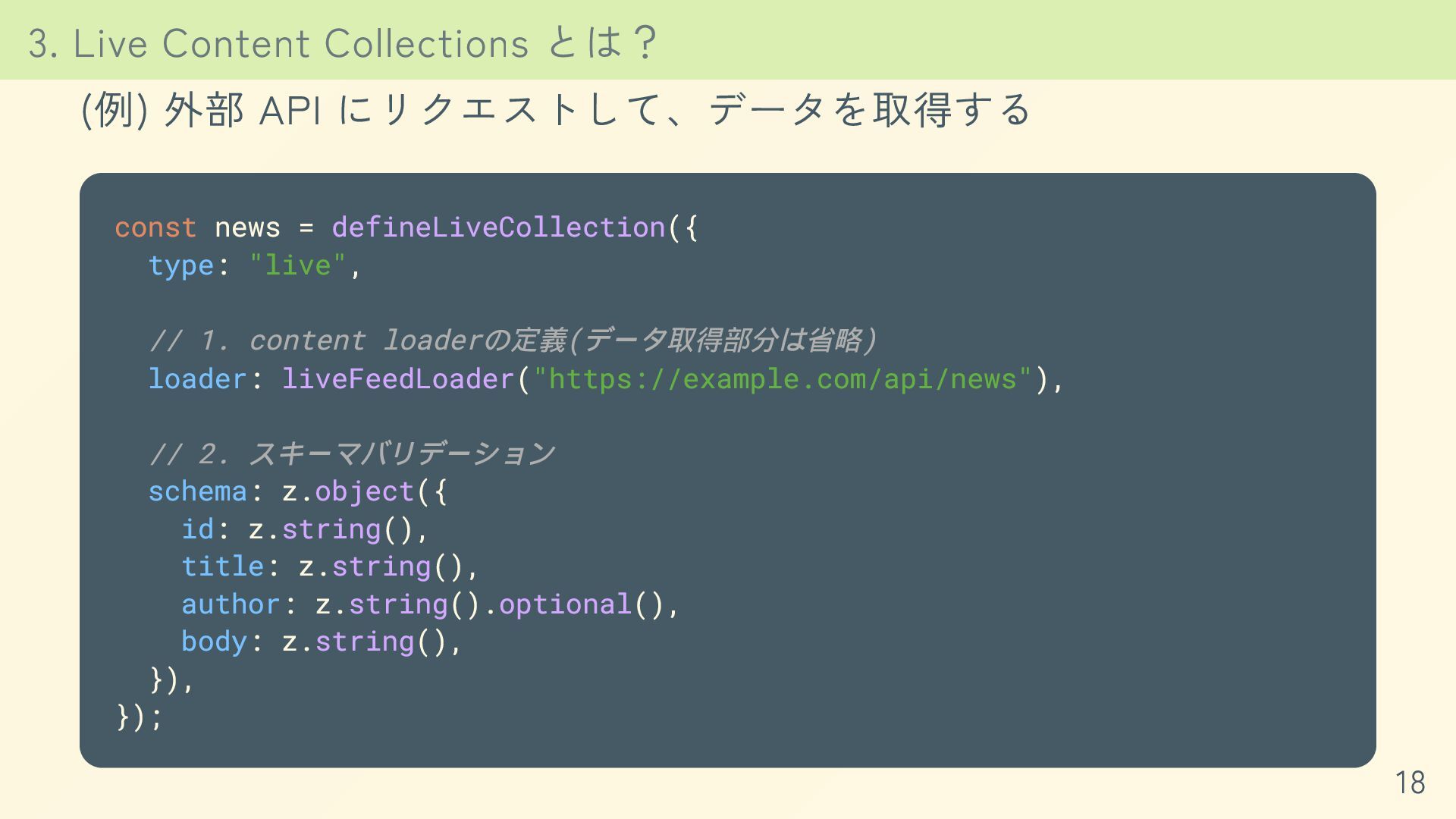Screen dimensions: 1456x819
Task: Click the content loader comment line
Action: coord(513,340)
